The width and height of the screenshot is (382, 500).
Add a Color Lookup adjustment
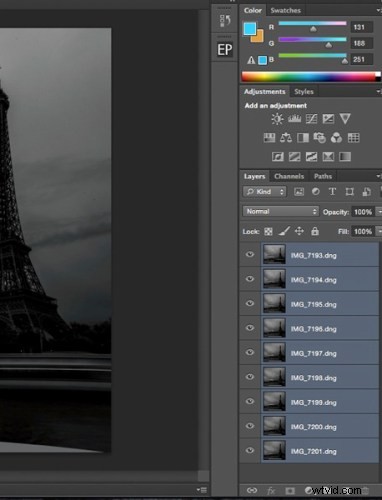[x=353, y=138]
